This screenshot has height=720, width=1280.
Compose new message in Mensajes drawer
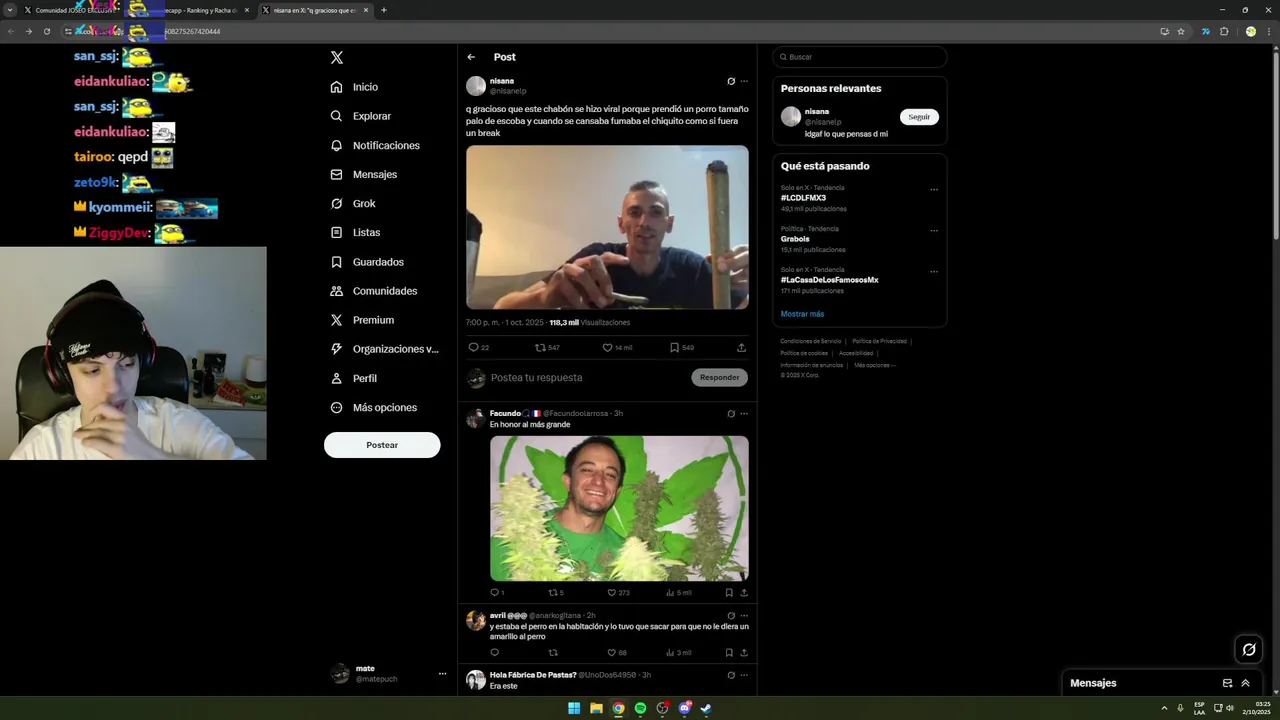tap(1227, 683)
